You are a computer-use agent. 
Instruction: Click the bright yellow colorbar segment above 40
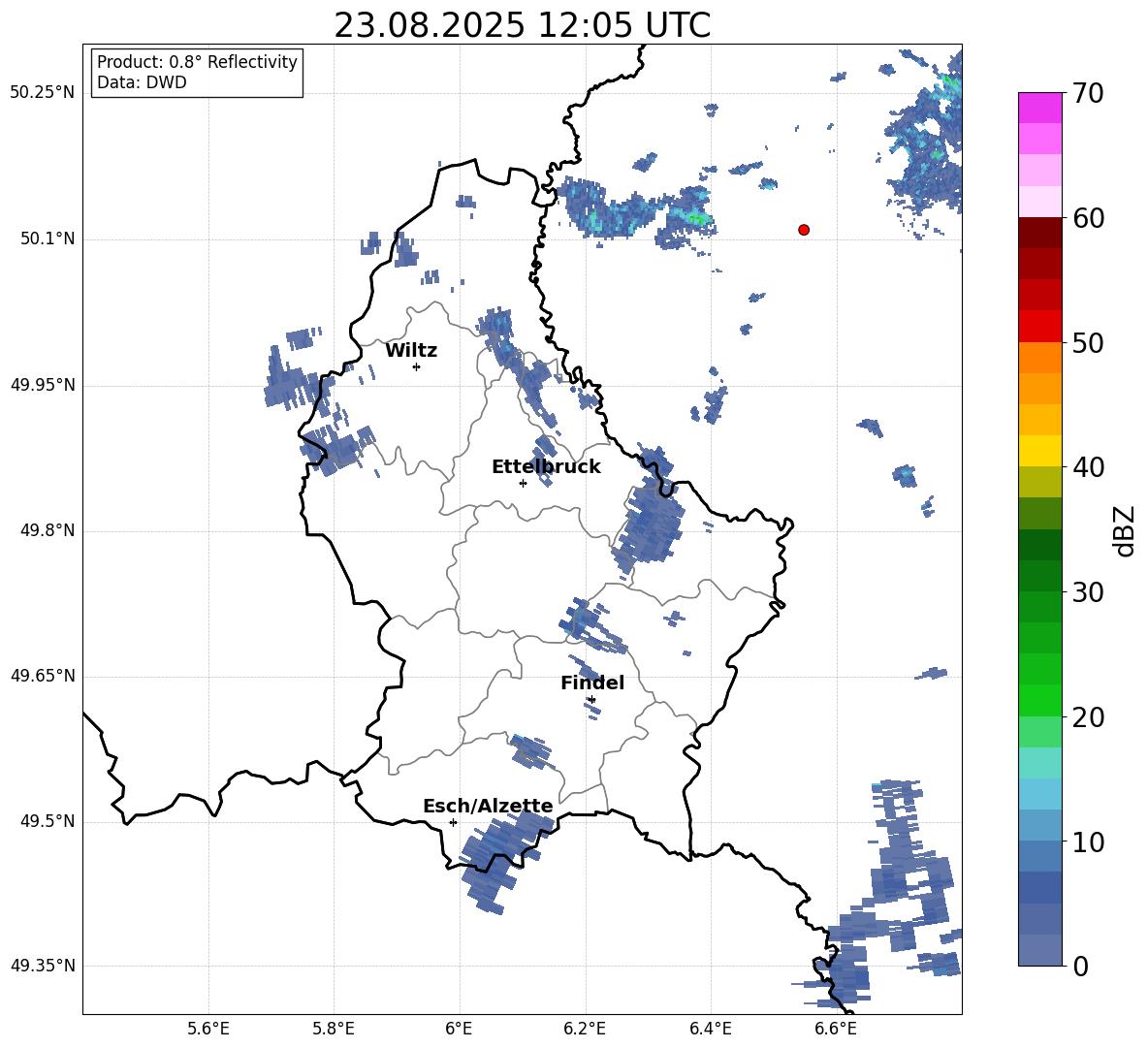pos(1039,451)
